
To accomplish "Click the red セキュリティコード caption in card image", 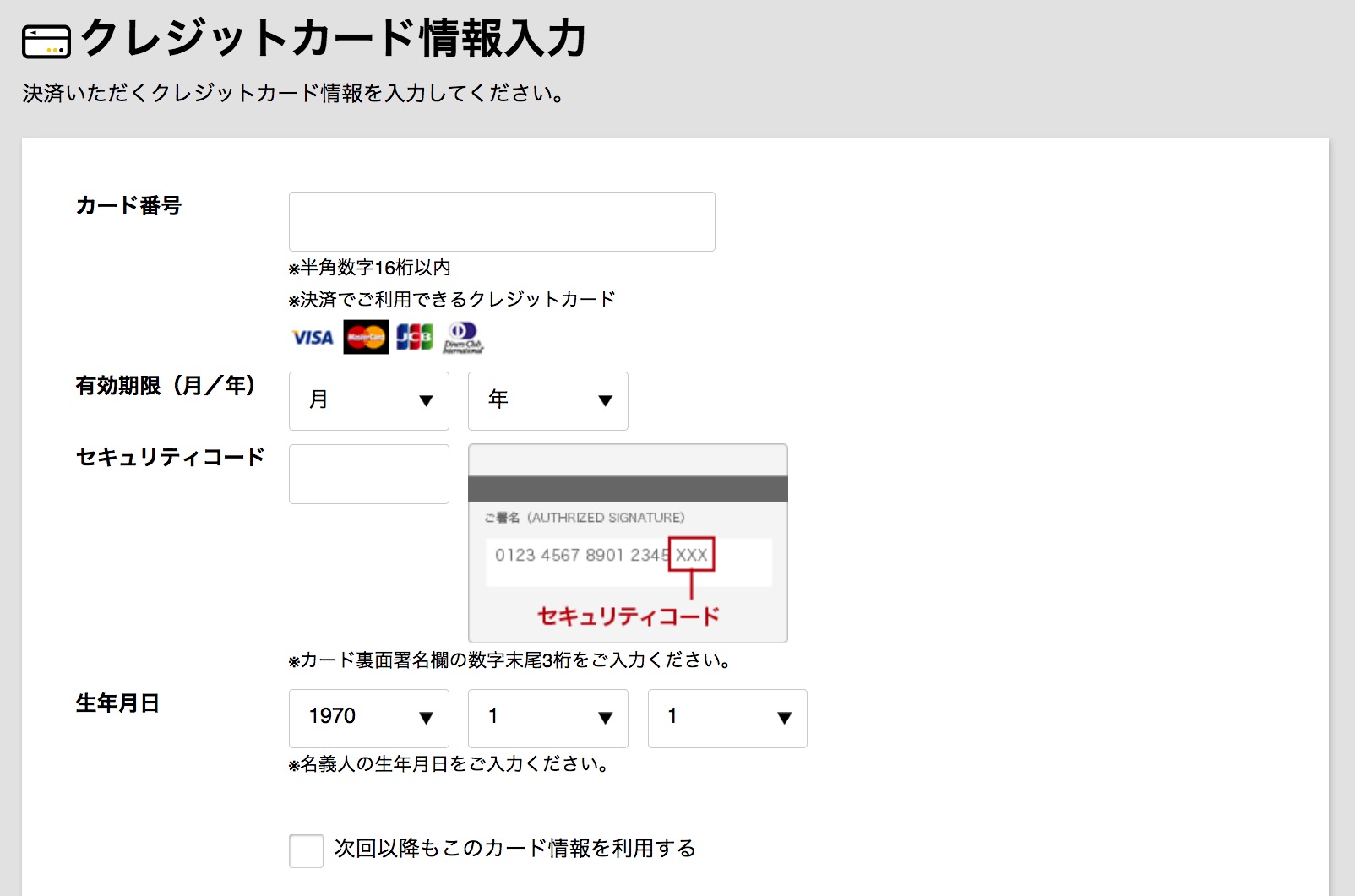I will pyautogui.click(x=628, y=616).
